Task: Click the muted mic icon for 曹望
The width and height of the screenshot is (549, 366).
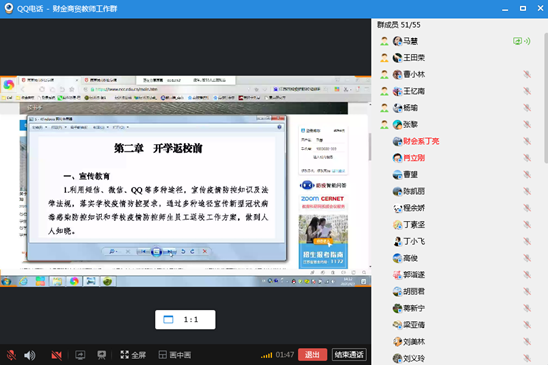Action: (527, 174)
